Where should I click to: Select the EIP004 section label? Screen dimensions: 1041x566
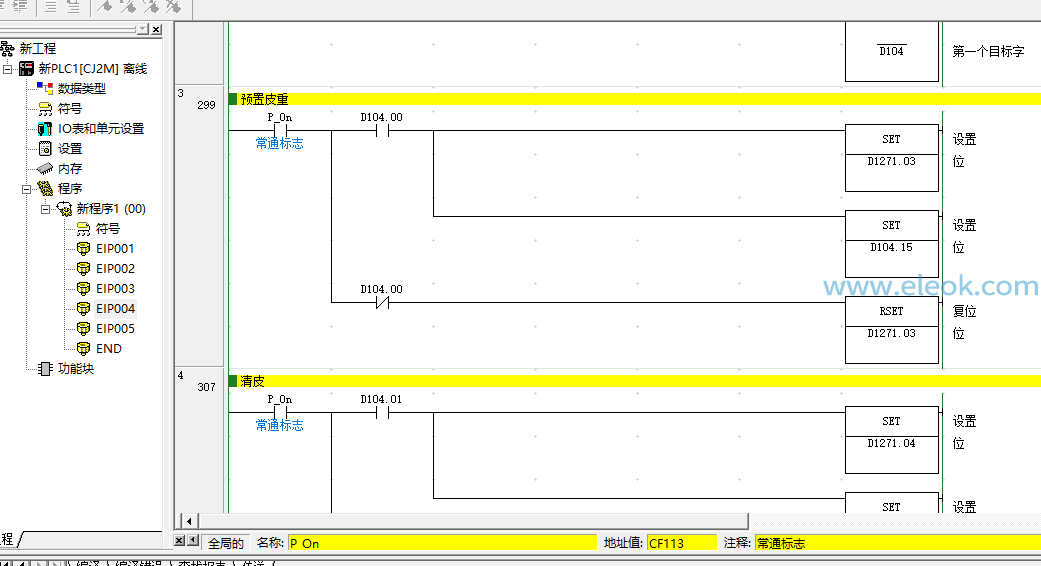point(116,309)
